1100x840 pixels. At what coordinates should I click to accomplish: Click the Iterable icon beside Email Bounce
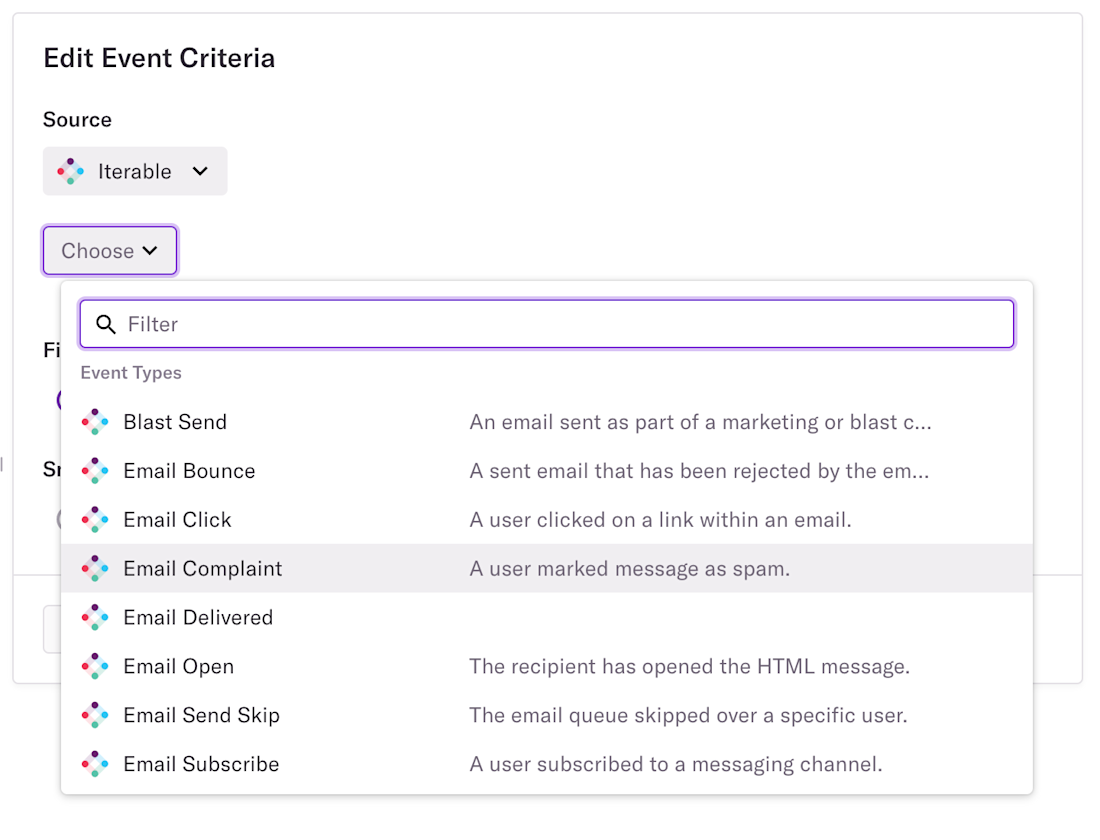(x=95, y=471)
